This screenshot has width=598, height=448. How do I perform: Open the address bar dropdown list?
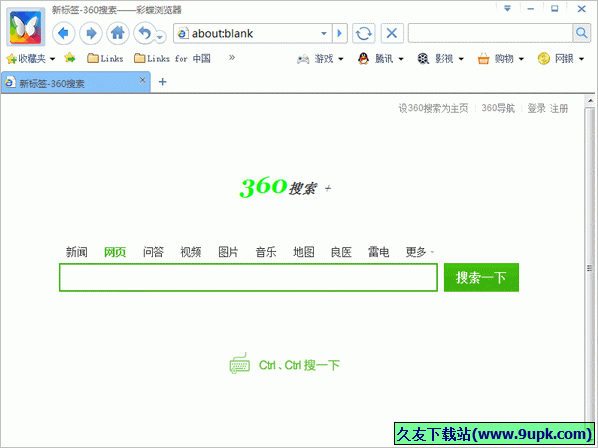(x=324, y=34)
